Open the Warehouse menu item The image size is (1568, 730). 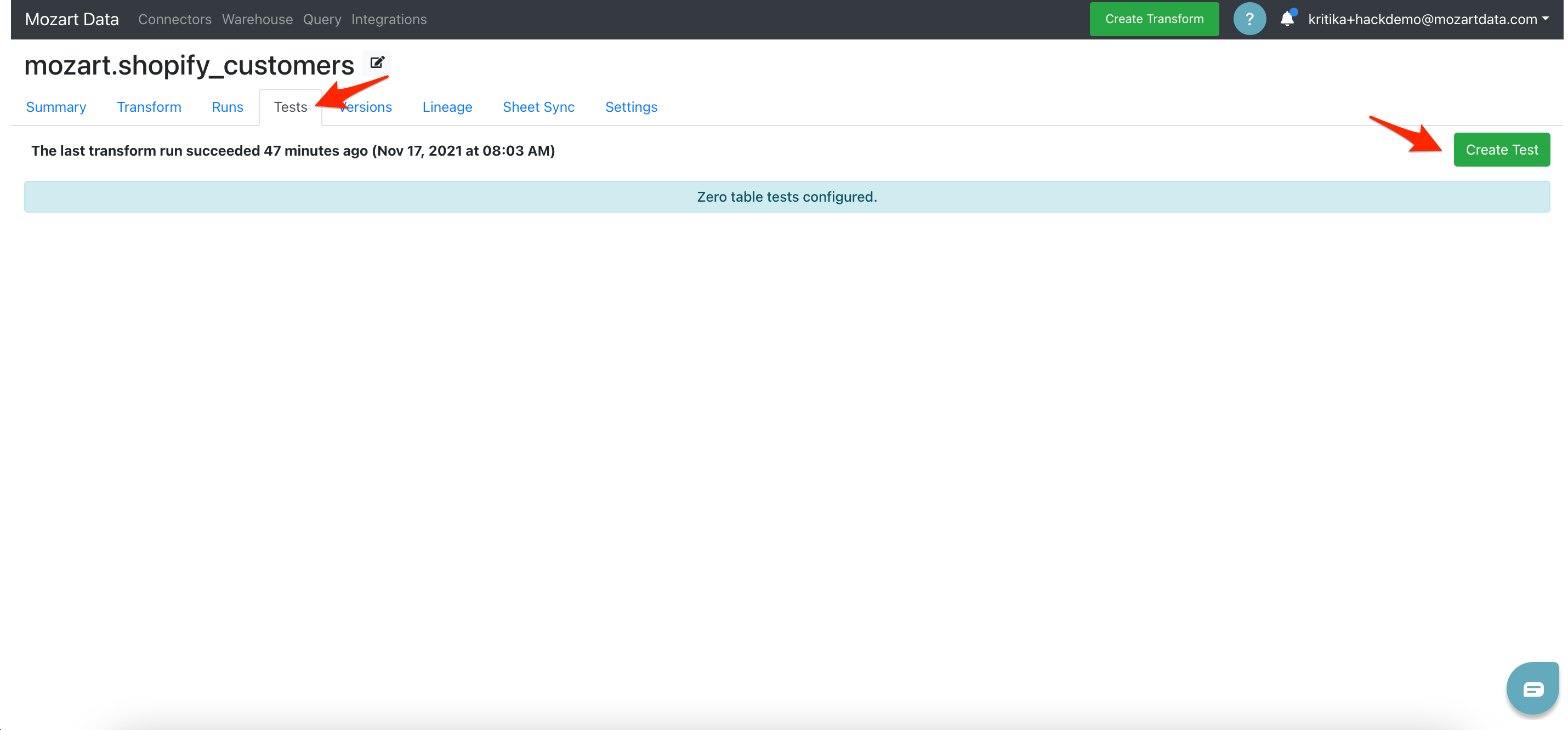coord(257,20)
